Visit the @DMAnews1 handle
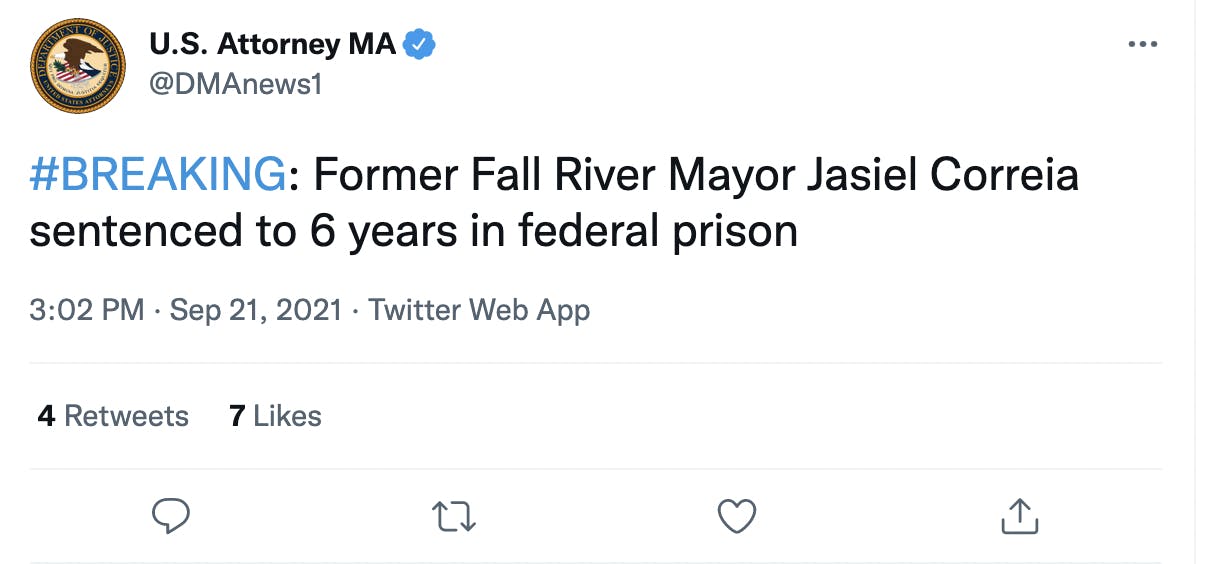Screen dimensions: 1214x564 point(235,84)
